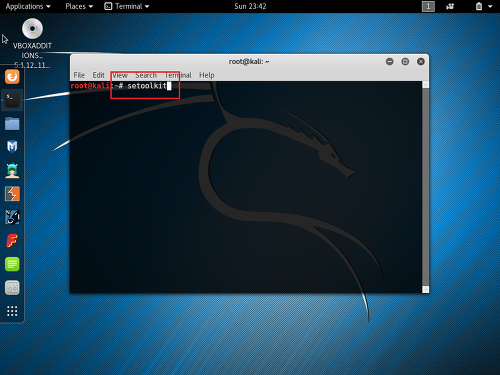The height and width of the screenshot is (375, 500).
Task: Close the root@kali terminal window
Action: (421, 62)
